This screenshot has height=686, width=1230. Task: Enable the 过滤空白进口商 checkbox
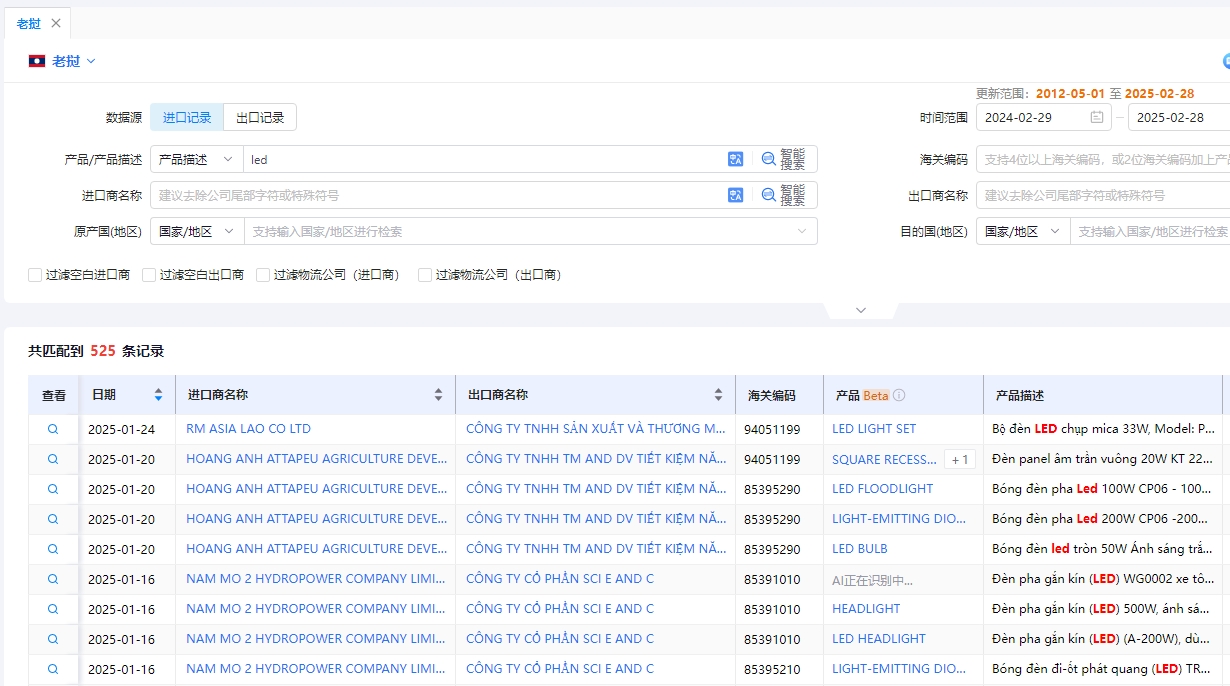tap(34, 274)
